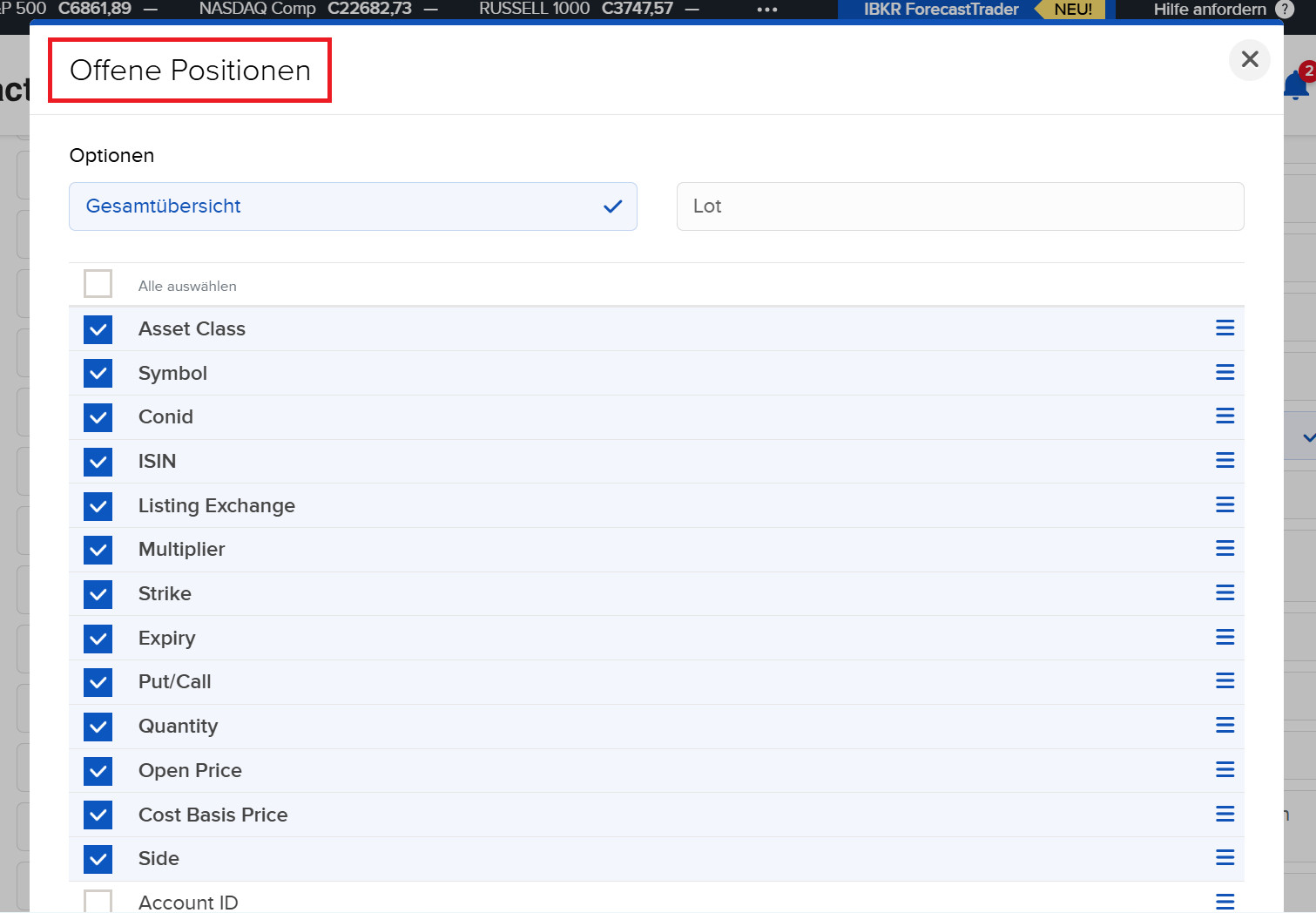Image resolution: width=1316 pixels, height=913 pixels.
Task: Click the Side row reorder handle
Action: click(x=1225, y=857)
